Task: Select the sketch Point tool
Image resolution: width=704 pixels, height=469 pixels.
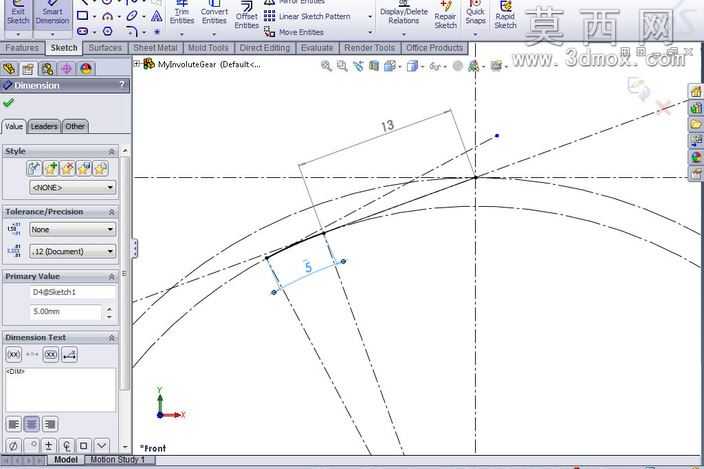Action: [156, 32]
